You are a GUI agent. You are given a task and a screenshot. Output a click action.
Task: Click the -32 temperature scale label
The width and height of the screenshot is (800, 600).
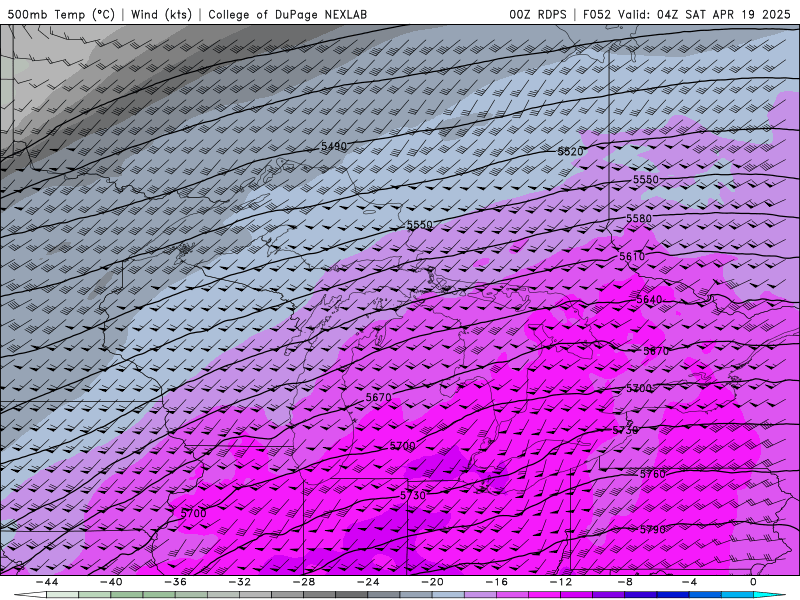[x=240, y=582]
